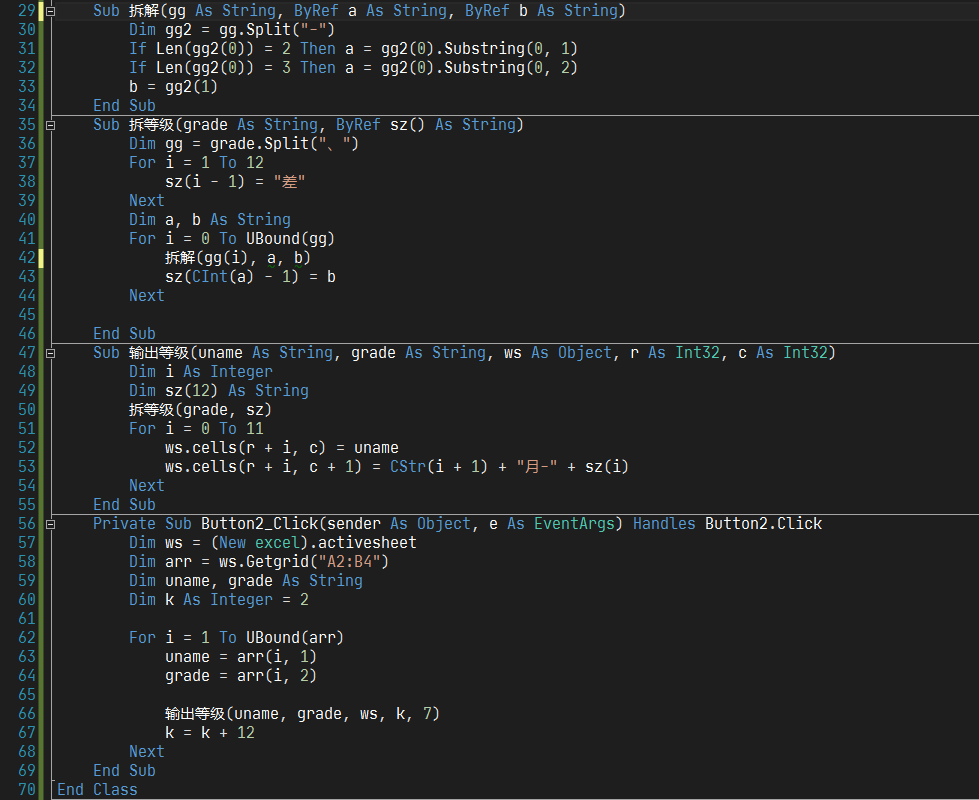Screen dimensions: 979x800
Task: Click 'Dim gg = grade.Split("、")' line
Action: (x=244, y=144)
